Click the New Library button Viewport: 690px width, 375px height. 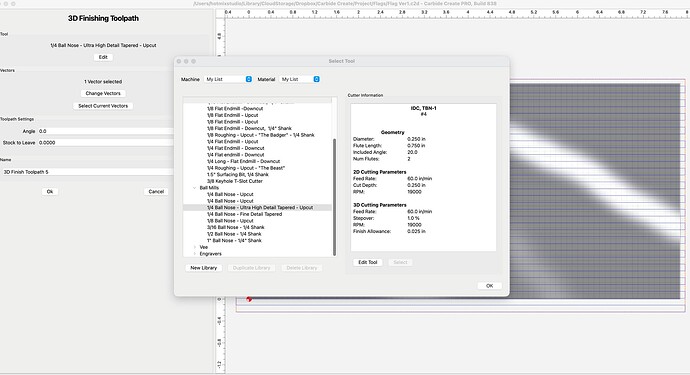pos(203,268)
